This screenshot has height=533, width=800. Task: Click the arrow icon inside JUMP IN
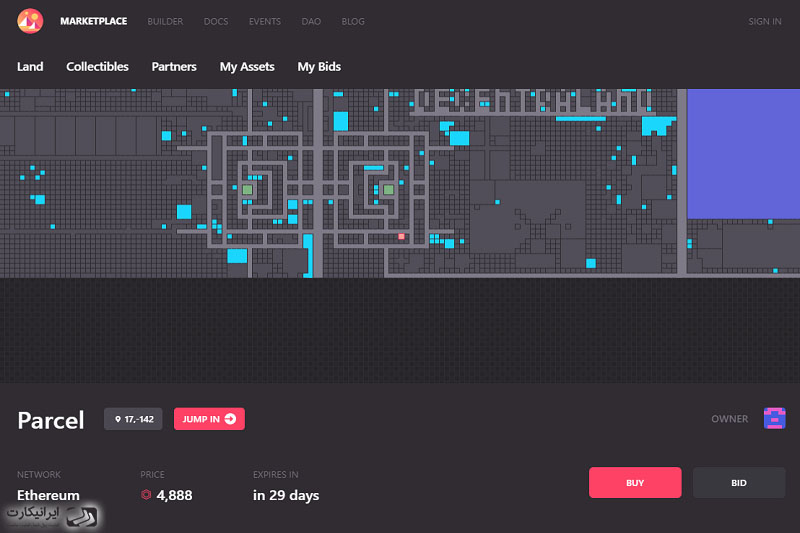click(230, 419)
